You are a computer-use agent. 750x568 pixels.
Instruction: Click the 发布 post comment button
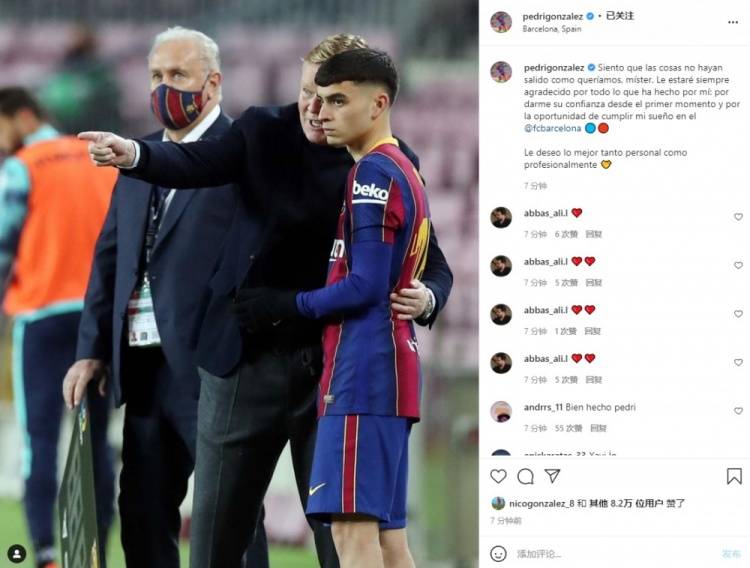pos(731,554)
